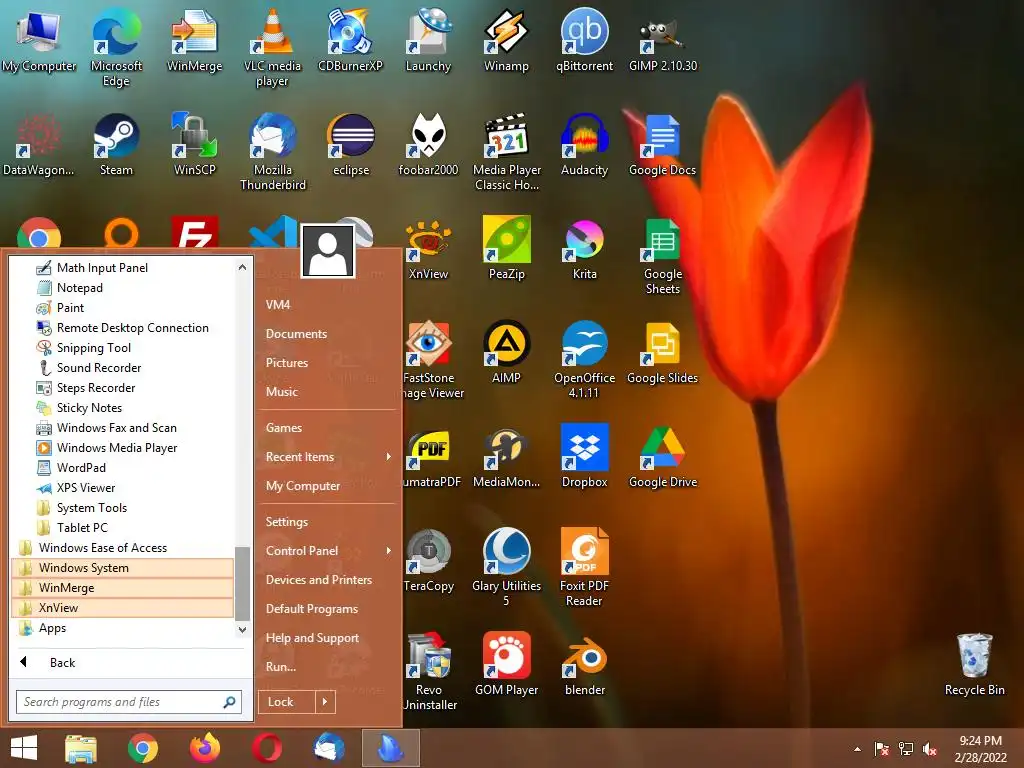Click the Windows Start button
This screenshot has width=1024, height=768.
(x=24, y=748)
